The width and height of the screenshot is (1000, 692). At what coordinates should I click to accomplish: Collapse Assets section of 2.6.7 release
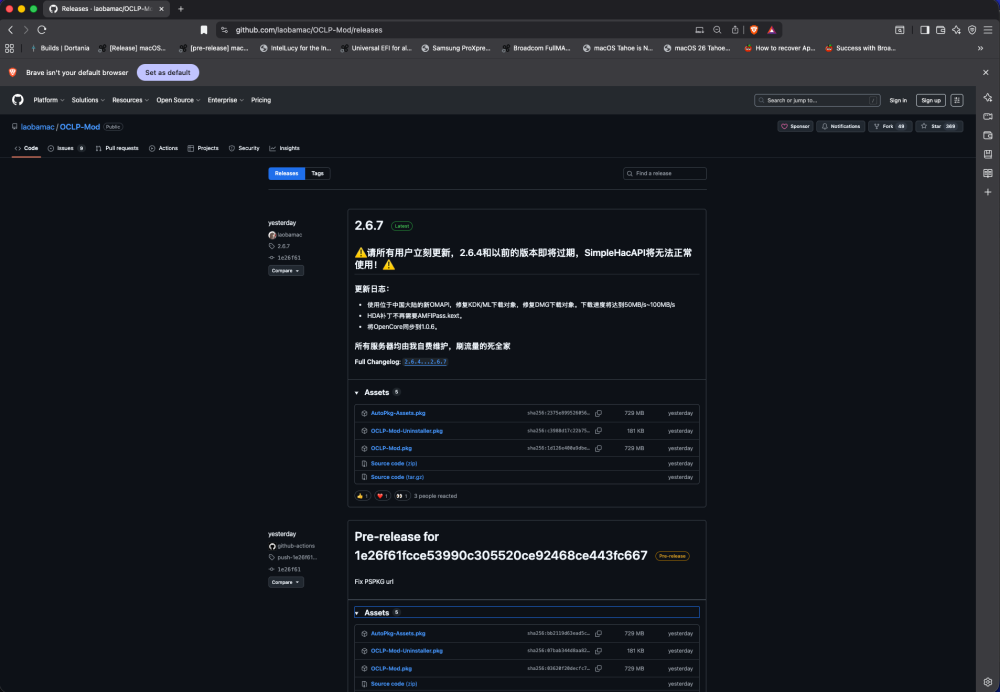coord(377,392)
